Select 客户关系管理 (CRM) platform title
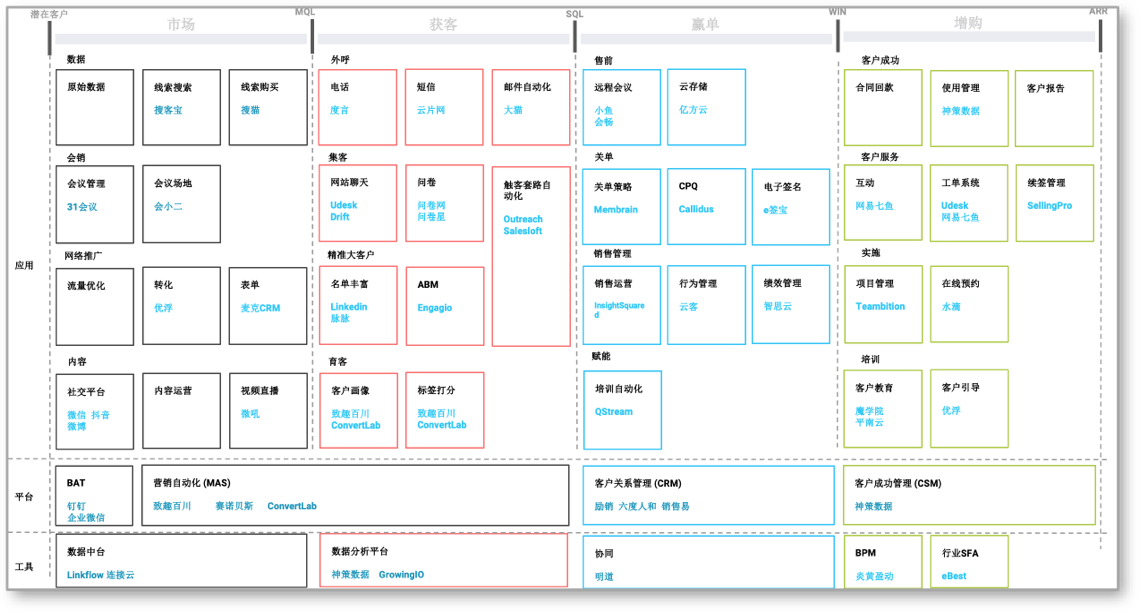The height and width of the screenshot is (612, 1140). coord(638,483)
